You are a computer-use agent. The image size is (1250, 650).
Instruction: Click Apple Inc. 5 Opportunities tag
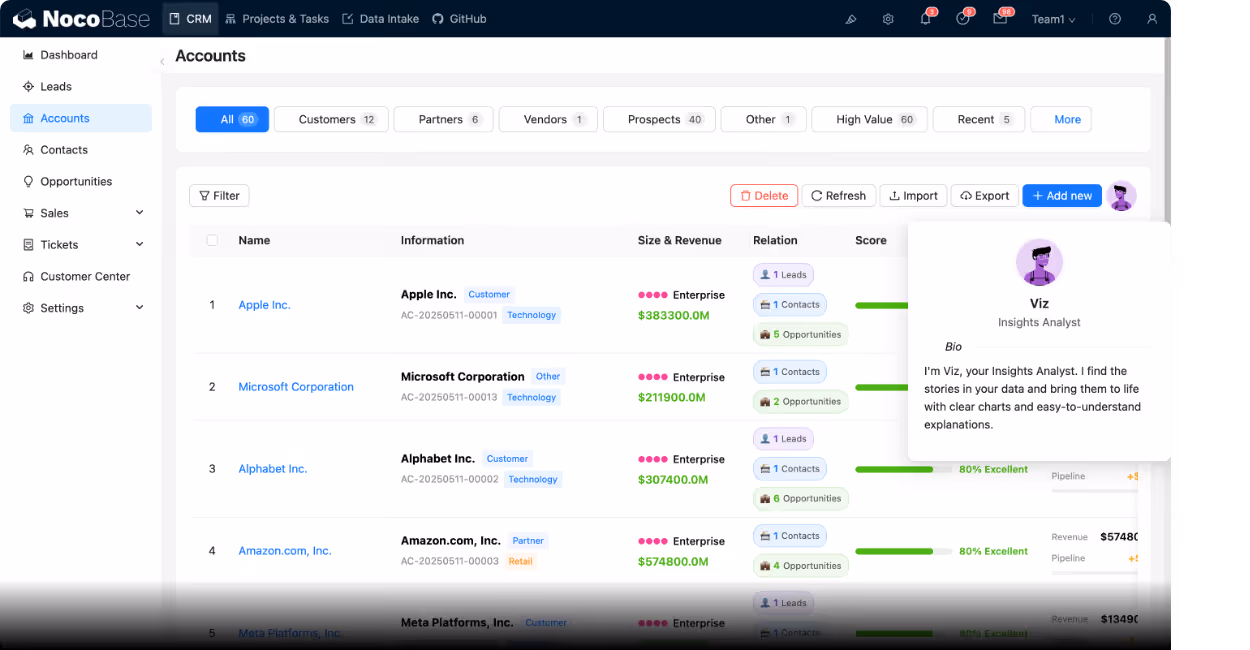pos(800,335)
